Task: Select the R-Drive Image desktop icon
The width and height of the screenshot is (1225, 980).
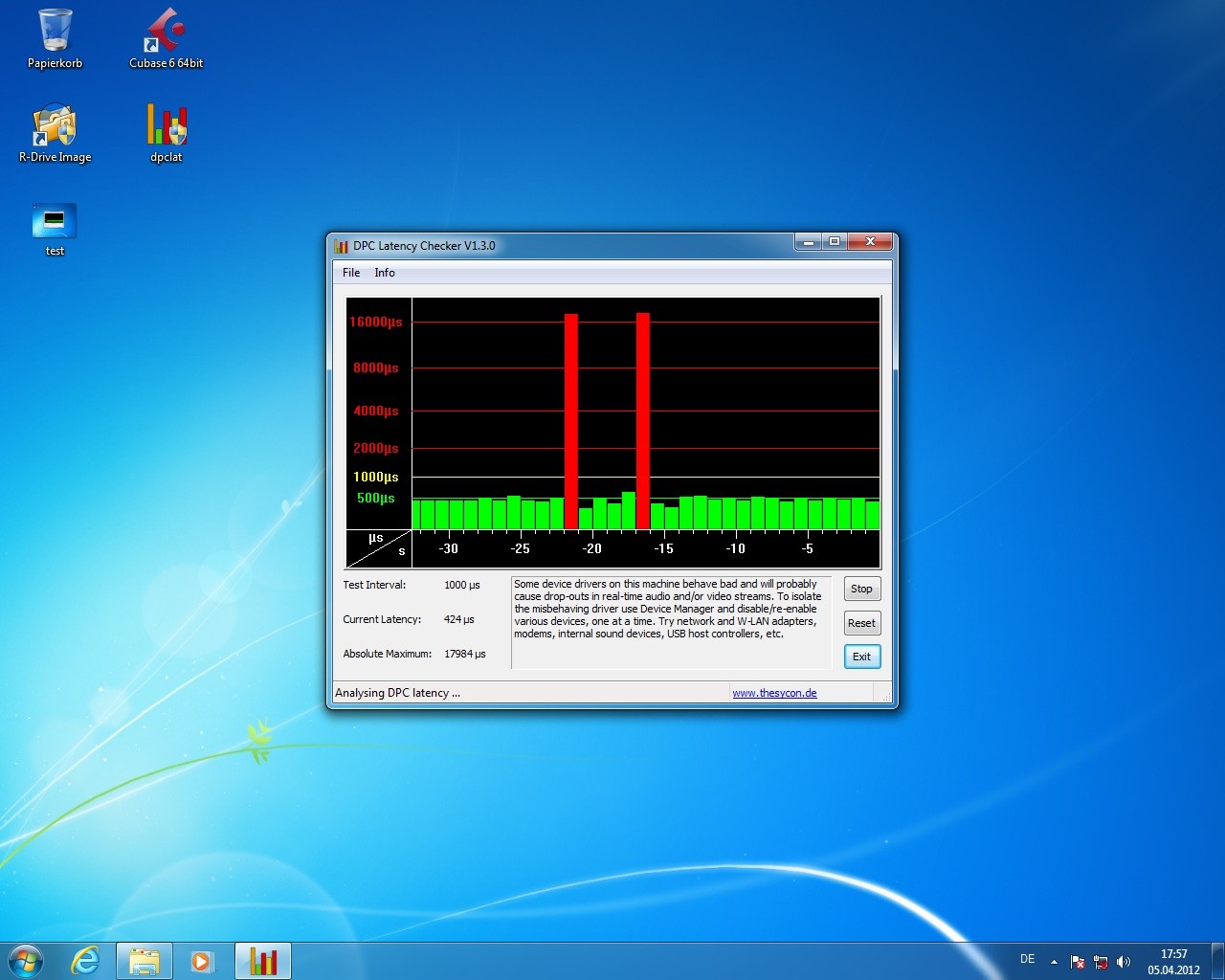Action: coord(55,133)
